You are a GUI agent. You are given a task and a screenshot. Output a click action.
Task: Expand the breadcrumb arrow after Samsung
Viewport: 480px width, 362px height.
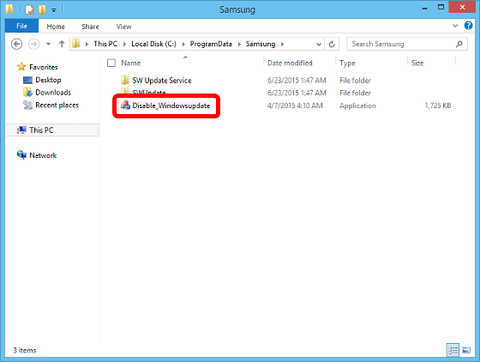click(x=282, y=44)
